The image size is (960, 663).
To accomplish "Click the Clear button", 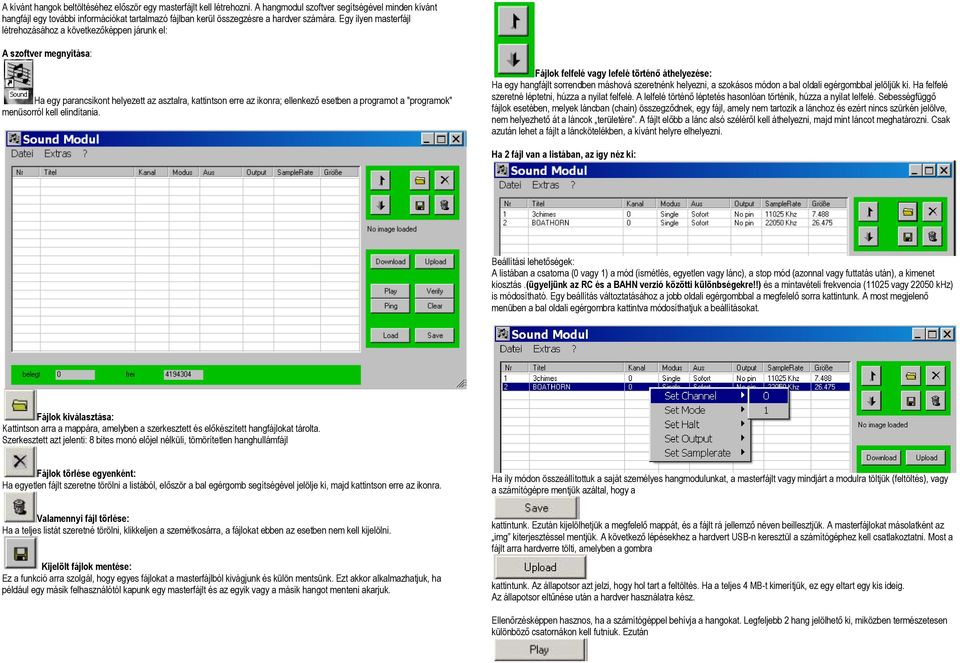I will [435, 305].
